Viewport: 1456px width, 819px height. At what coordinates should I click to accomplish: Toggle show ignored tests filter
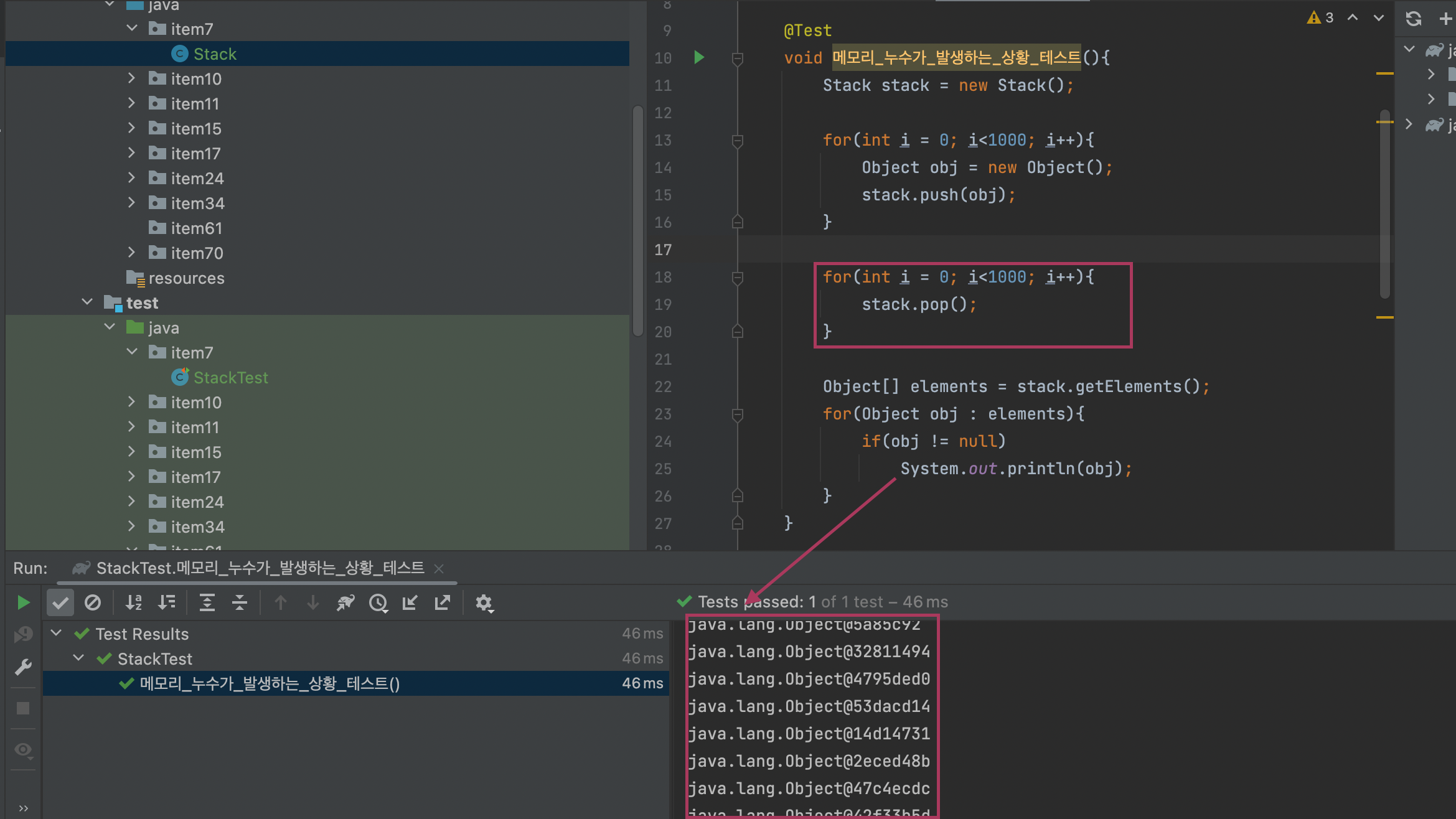pos(93,602)
